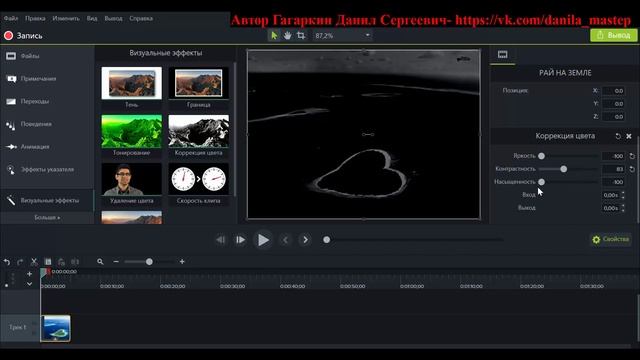The width and height of the screenshot is (640, 360).
Task: Click the Яркость brightness slider handle
Action: pyautogui.click(x=541, y=156)
